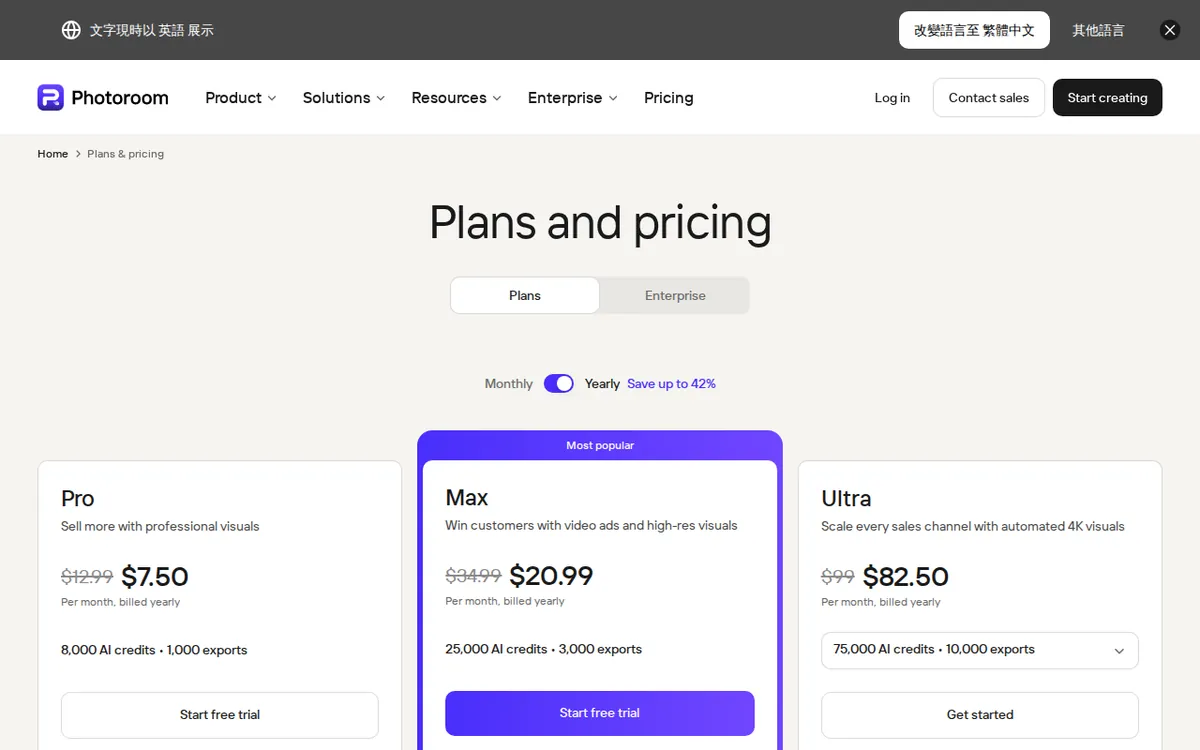Select Yearly billing label
This screenshot has width=1200, height=750.
click(602, 384)
